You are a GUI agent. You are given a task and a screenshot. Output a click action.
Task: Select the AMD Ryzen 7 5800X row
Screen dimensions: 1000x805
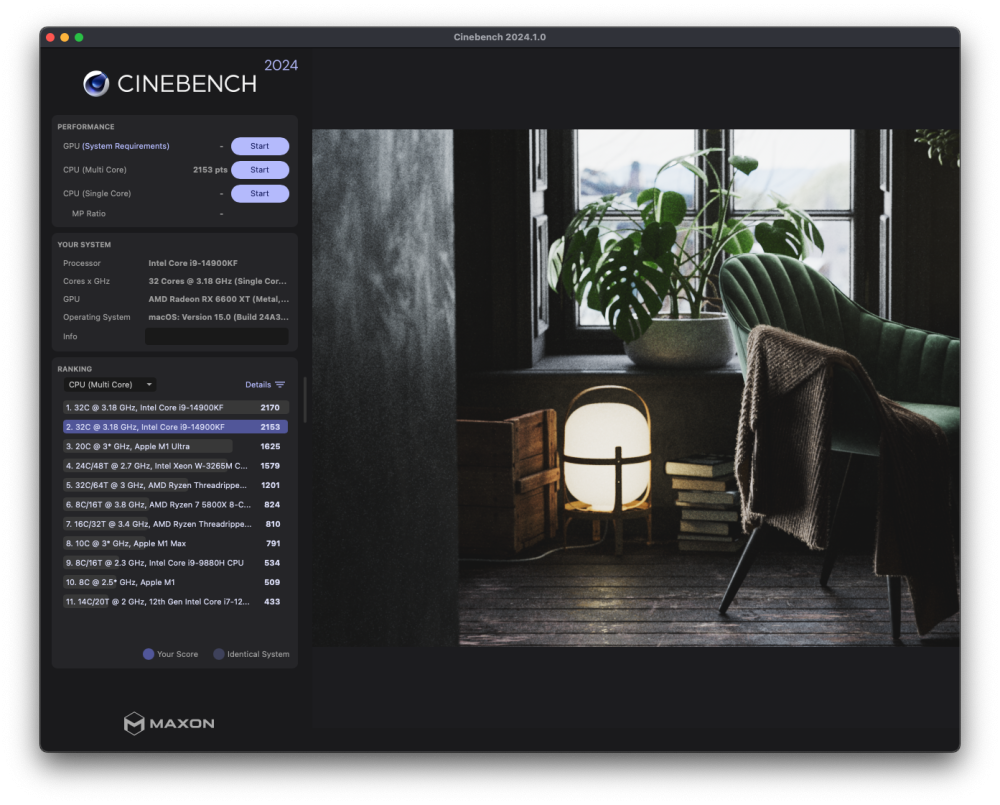[175, 505]
